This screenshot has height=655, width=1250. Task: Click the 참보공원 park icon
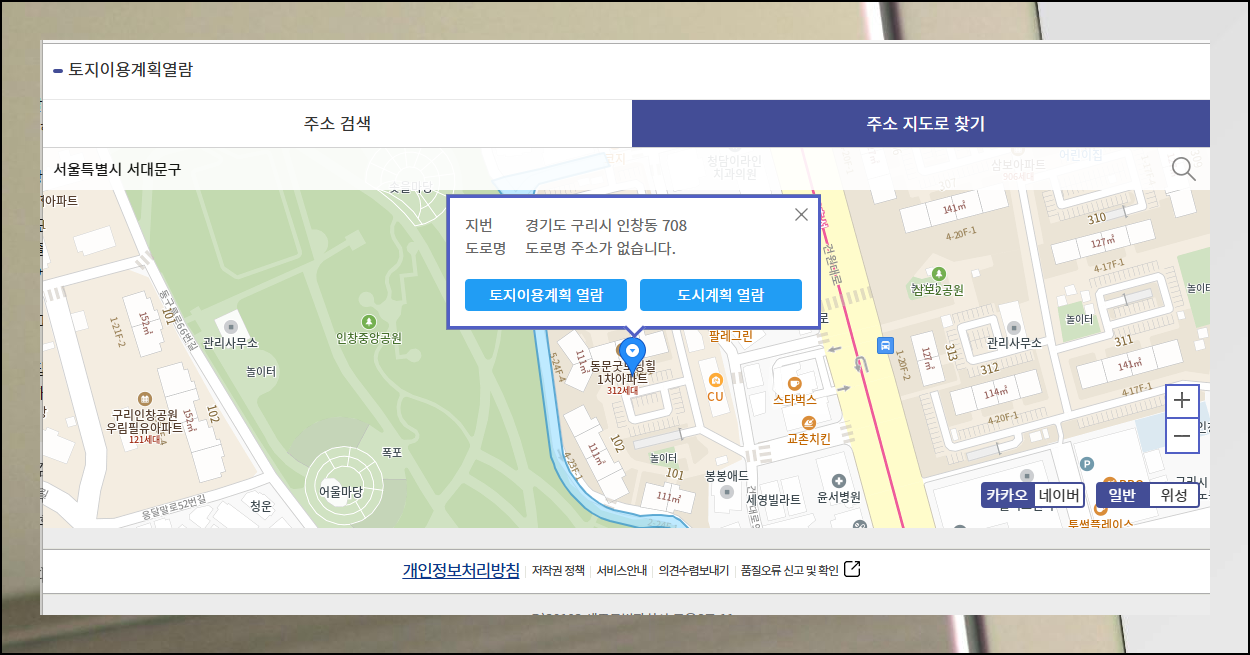coord(937,273)
